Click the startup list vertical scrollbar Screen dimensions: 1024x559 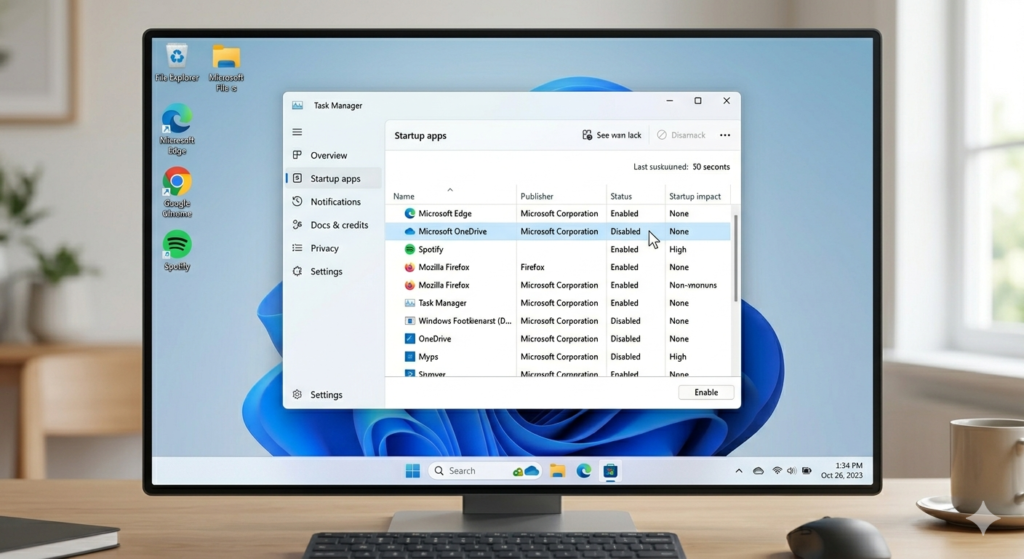point(736,258)
